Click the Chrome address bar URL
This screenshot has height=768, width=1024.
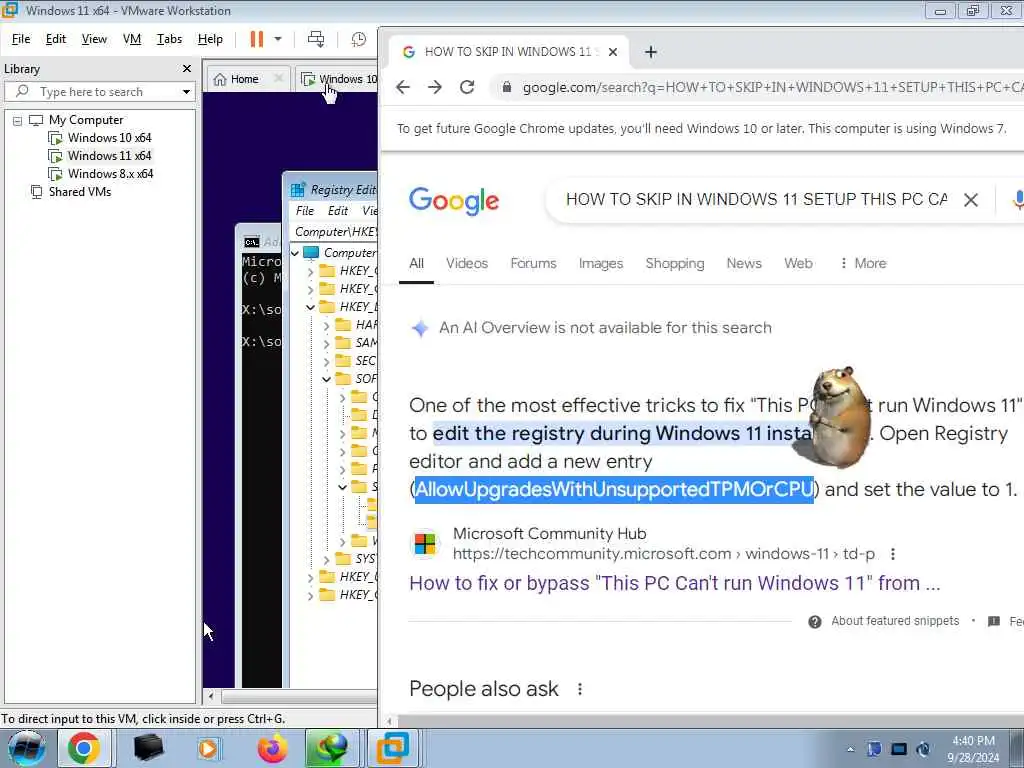(x=773, y=87)
